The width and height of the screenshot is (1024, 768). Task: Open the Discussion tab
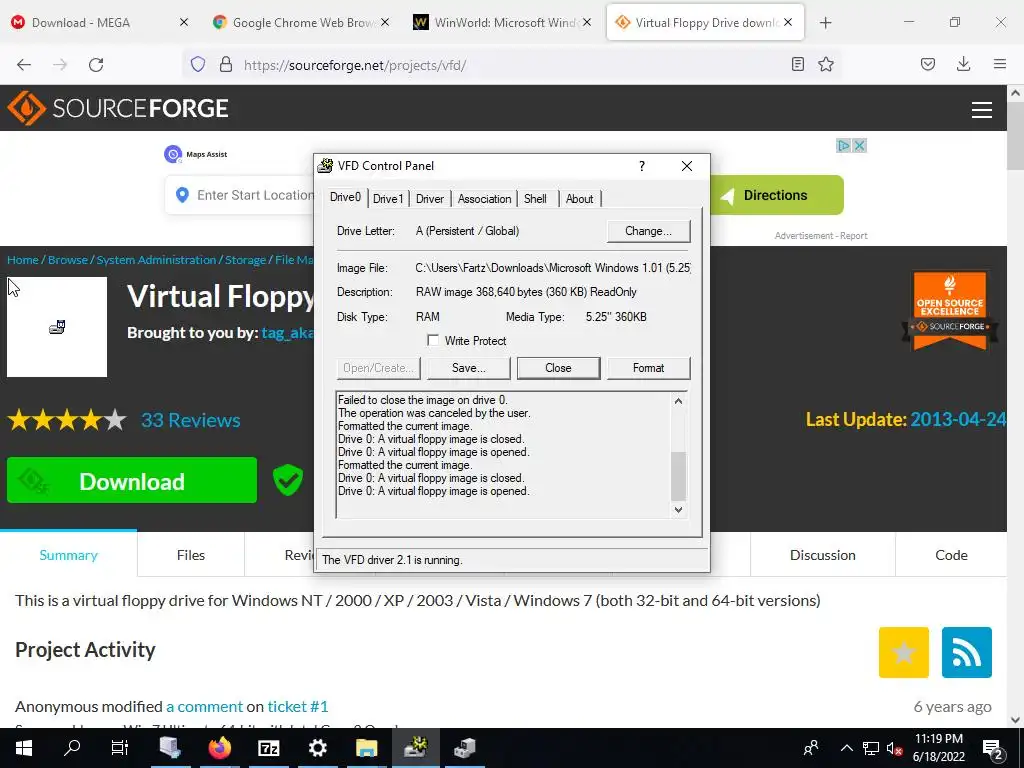coord(823,555)
